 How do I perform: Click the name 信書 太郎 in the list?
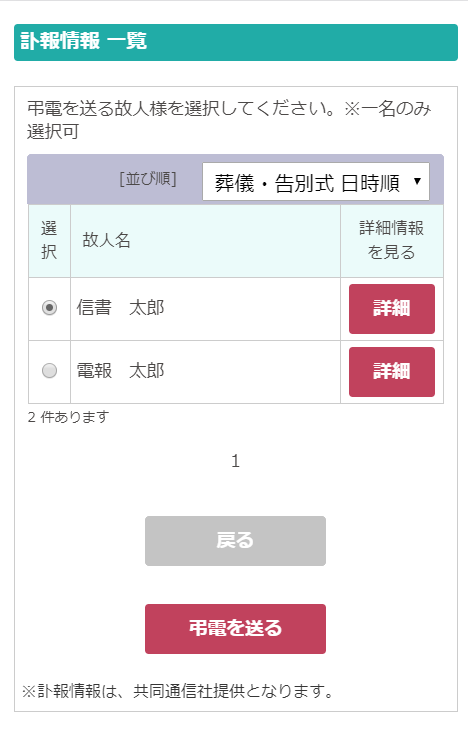point(120,308)
